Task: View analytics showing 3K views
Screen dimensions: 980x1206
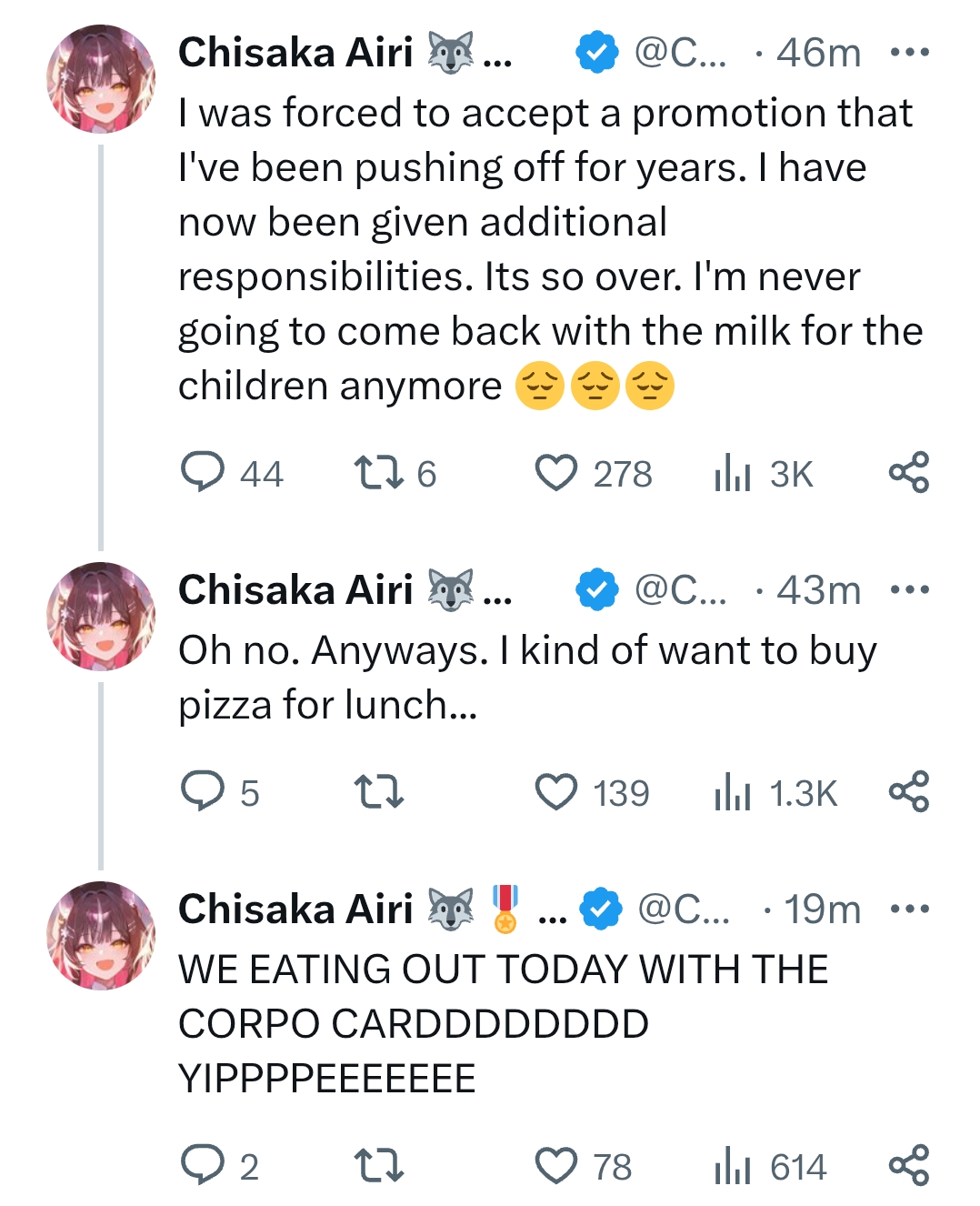Action: (x=733, y=473)
